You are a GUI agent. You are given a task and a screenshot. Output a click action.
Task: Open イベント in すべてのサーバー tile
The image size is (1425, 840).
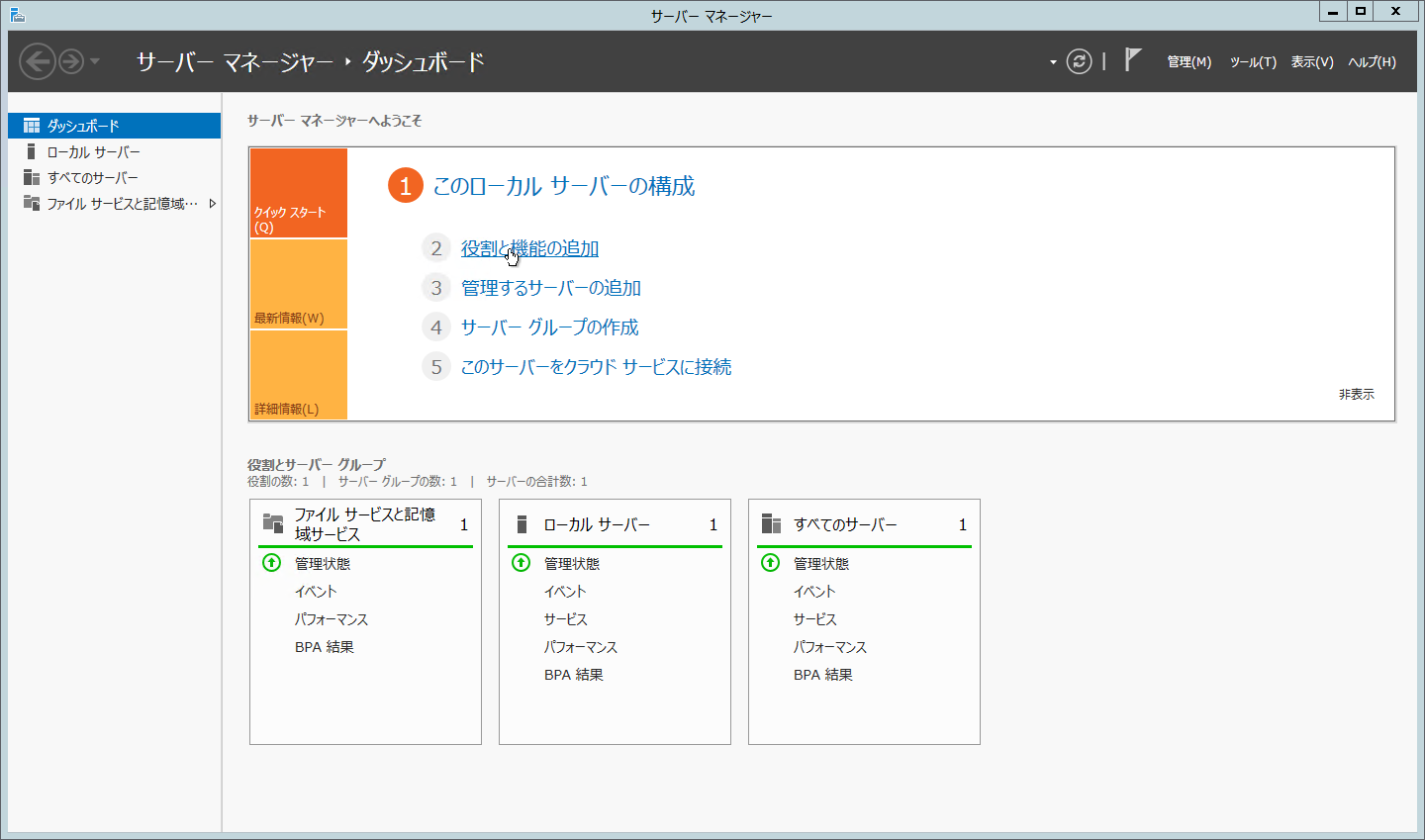tap(814, 592)
